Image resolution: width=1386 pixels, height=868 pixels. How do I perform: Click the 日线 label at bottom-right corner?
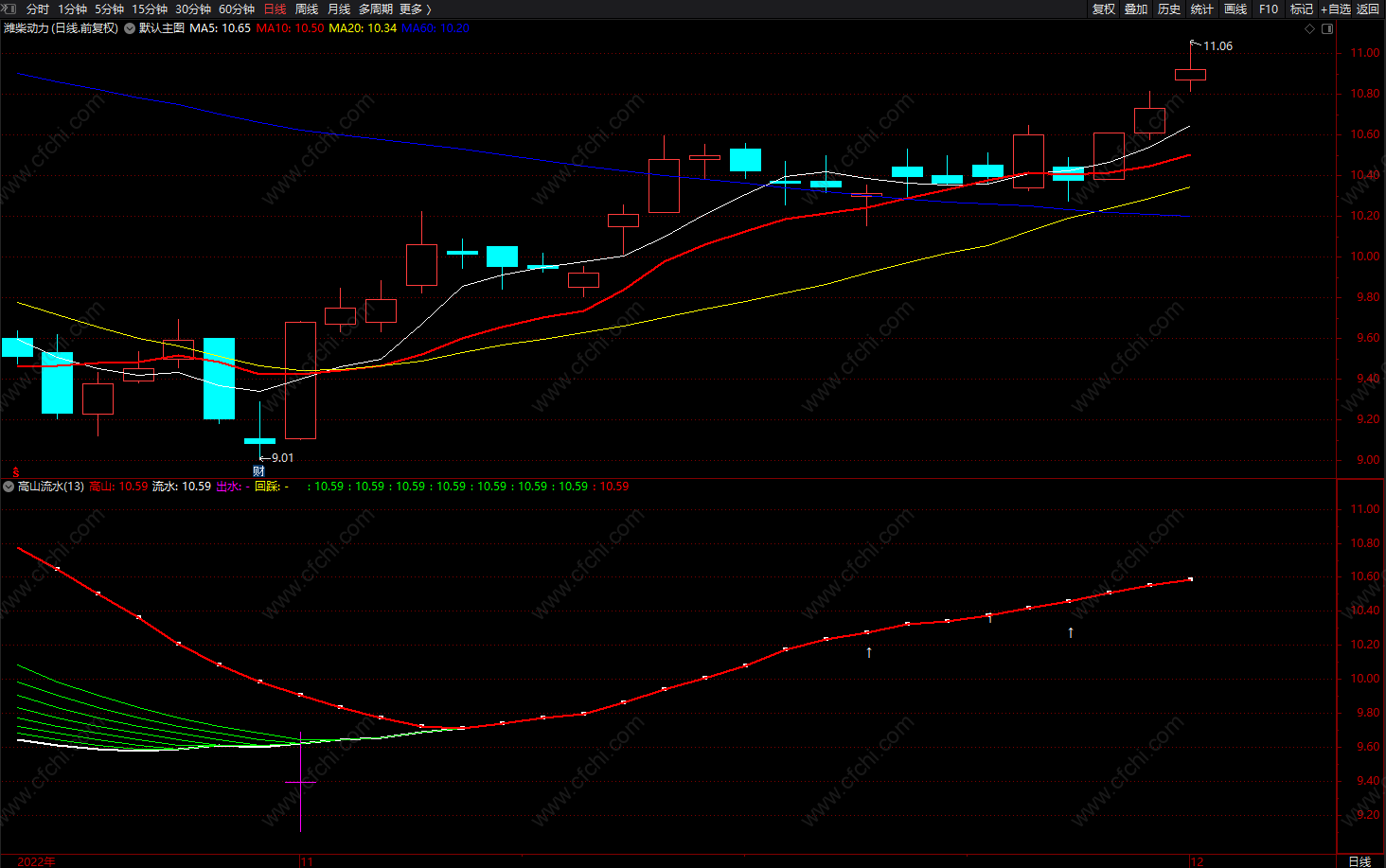[1359, 861]
